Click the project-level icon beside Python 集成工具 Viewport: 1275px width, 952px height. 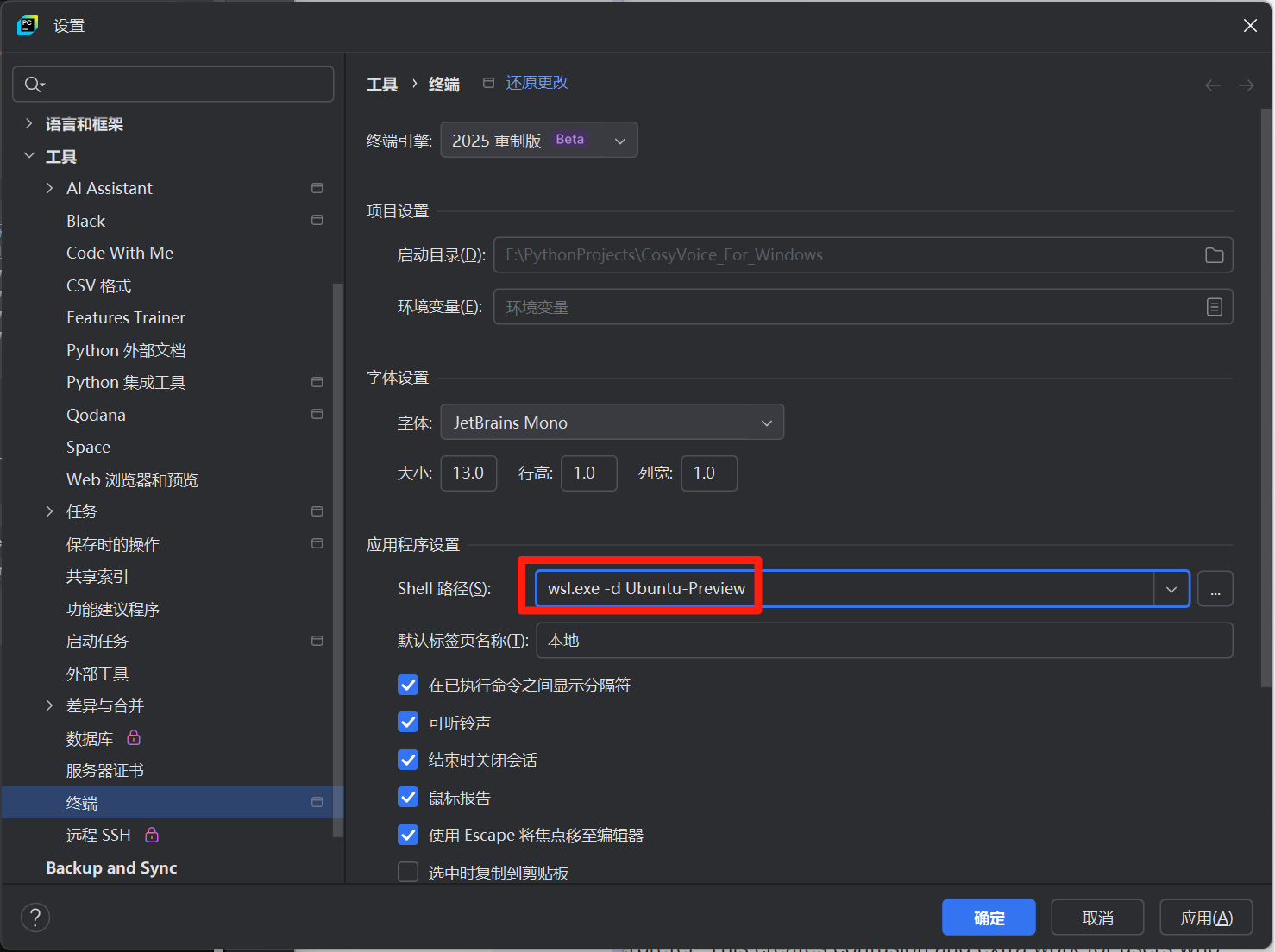(x=317, y=382)
